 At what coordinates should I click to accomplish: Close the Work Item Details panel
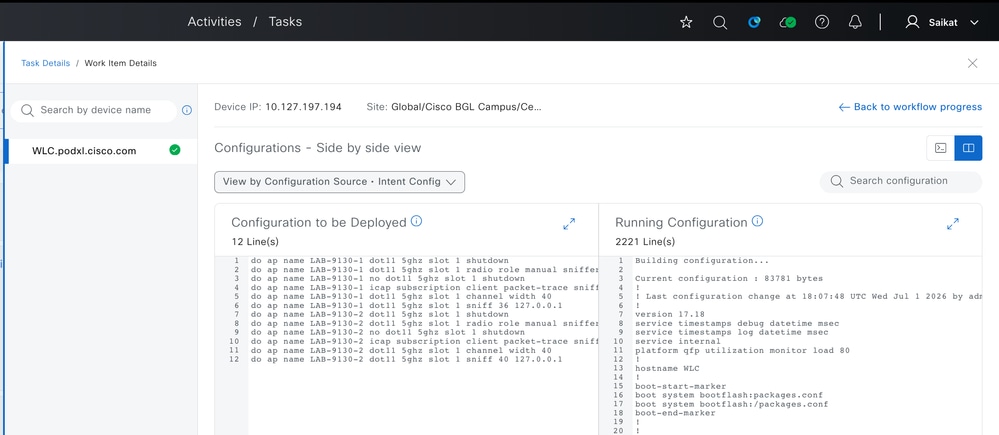[x=972, y=63]
